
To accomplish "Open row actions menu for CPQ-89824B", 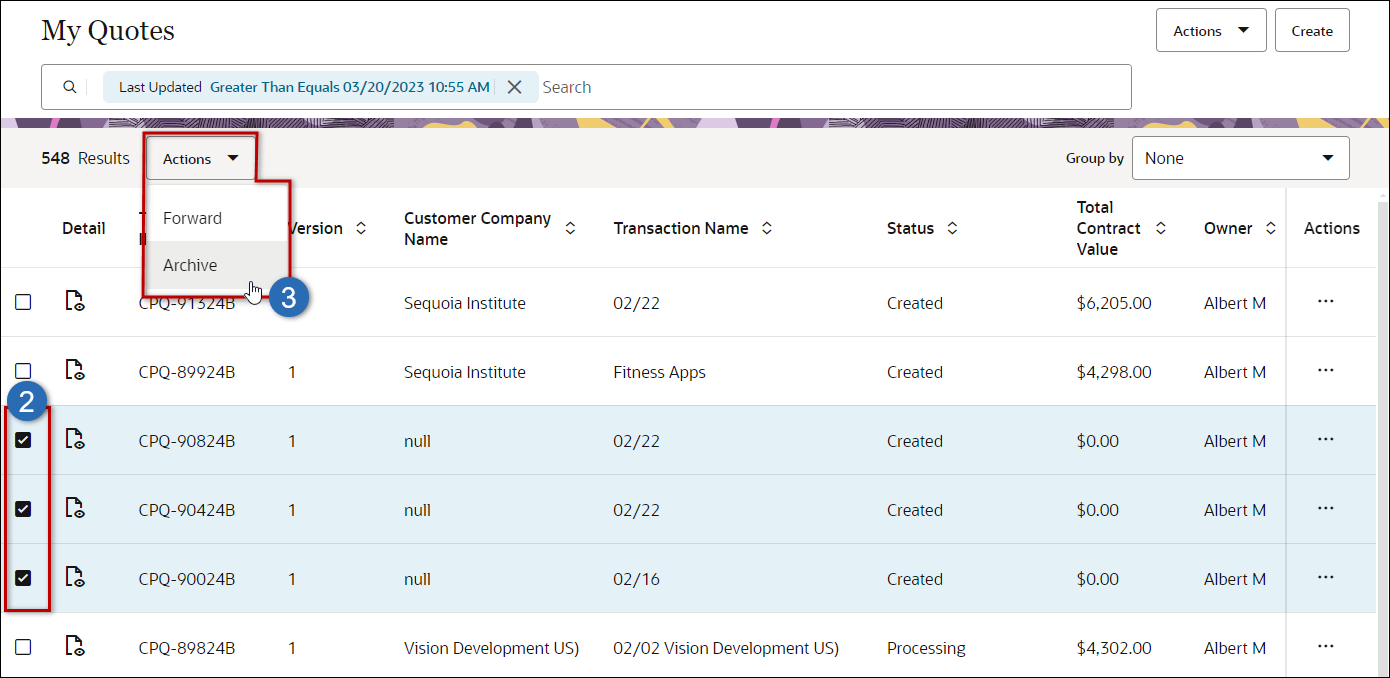I will click(1326, 647).
